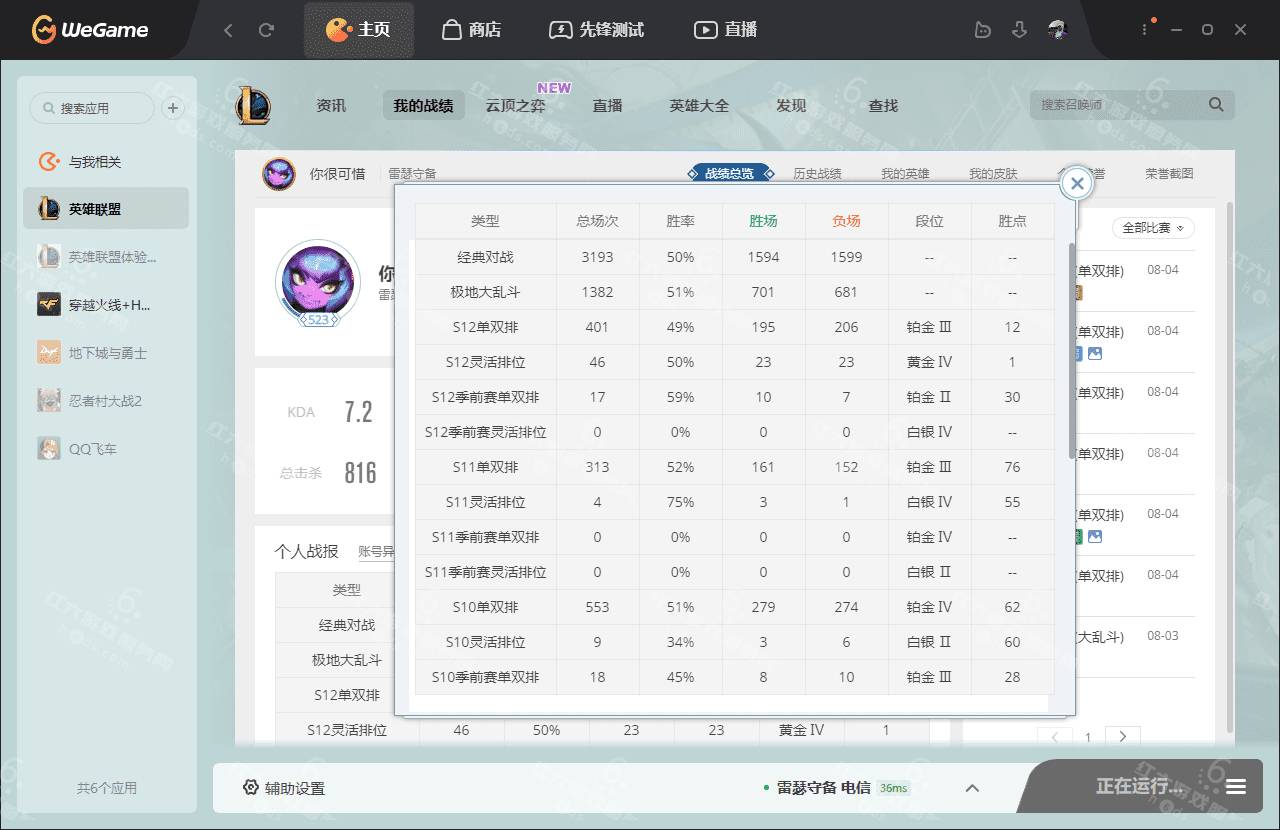Click the user avatar in title bar

coord(1058,30)
